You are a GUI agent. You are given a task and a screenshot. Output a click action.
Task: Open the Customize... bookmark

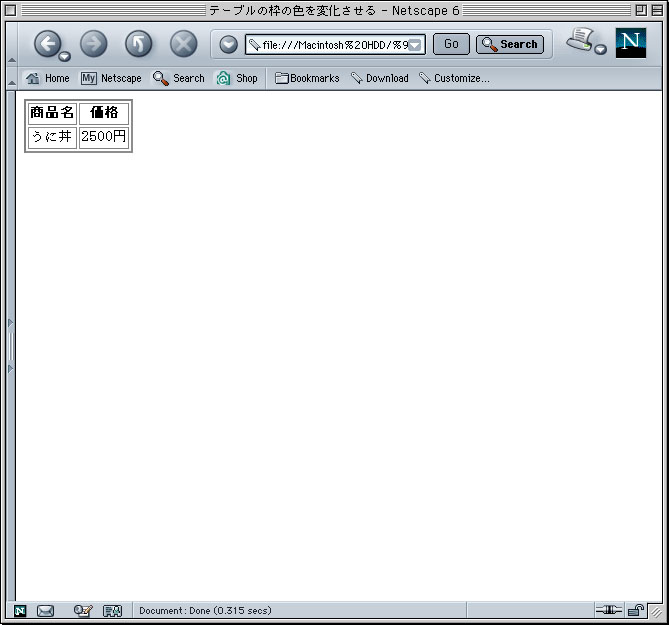tap(454, 78)
